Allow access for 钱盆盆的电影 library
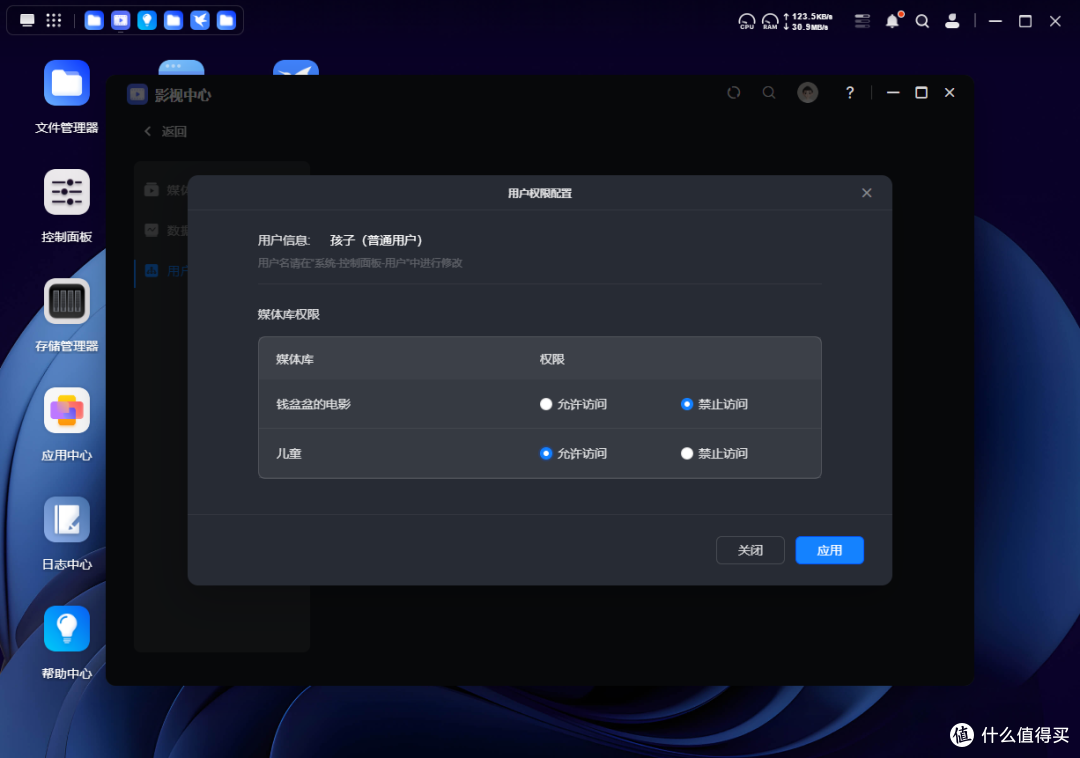Screen dimensions: 1080x758 click(x=546, y=404)
